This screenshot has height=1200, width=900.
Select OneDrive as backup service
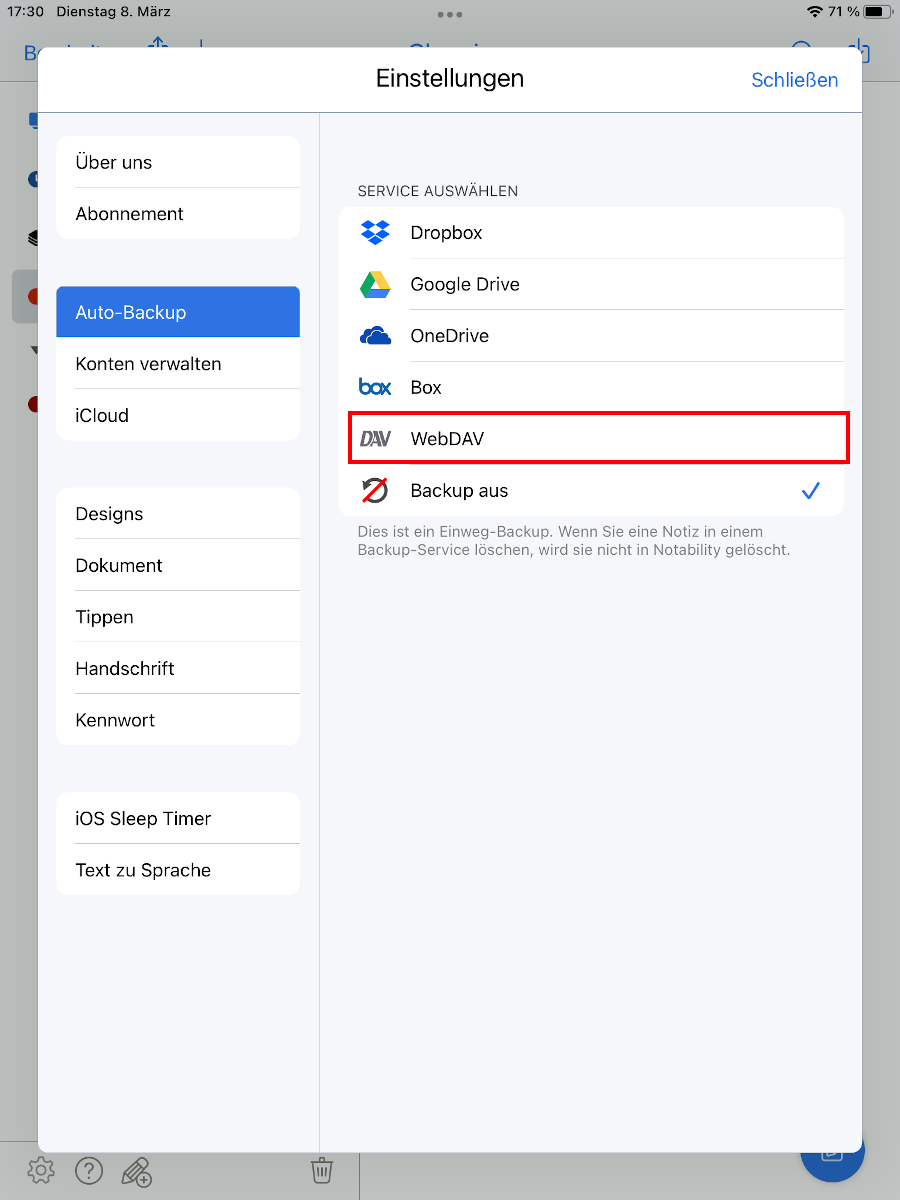click(x=450, y=336)
